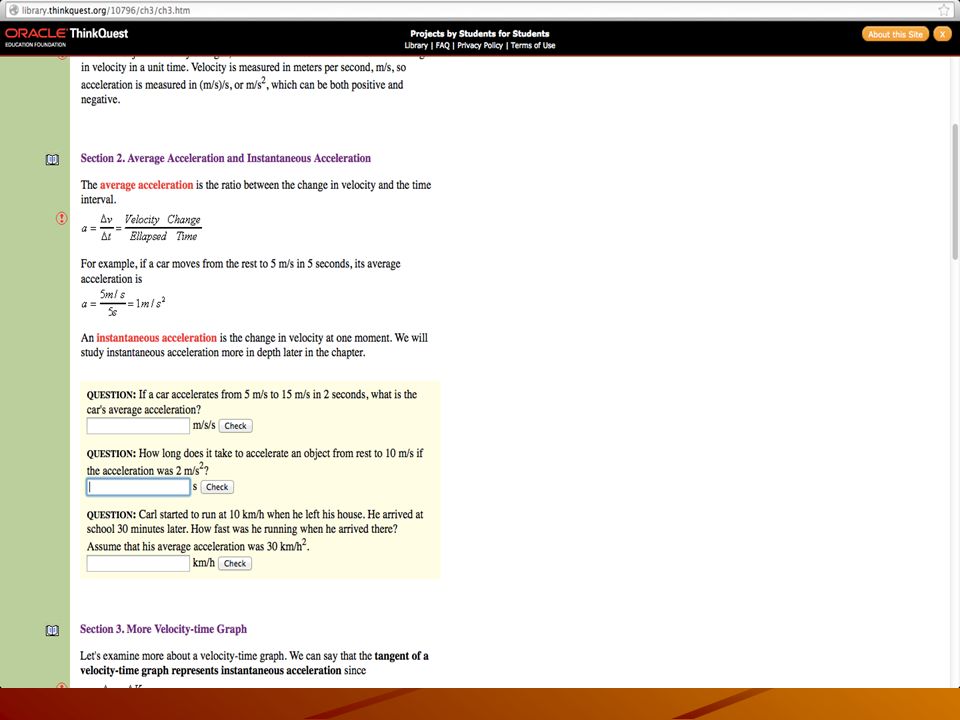
Task: Click the '5m/s over 5s' example formula
Action: point(123,303)
